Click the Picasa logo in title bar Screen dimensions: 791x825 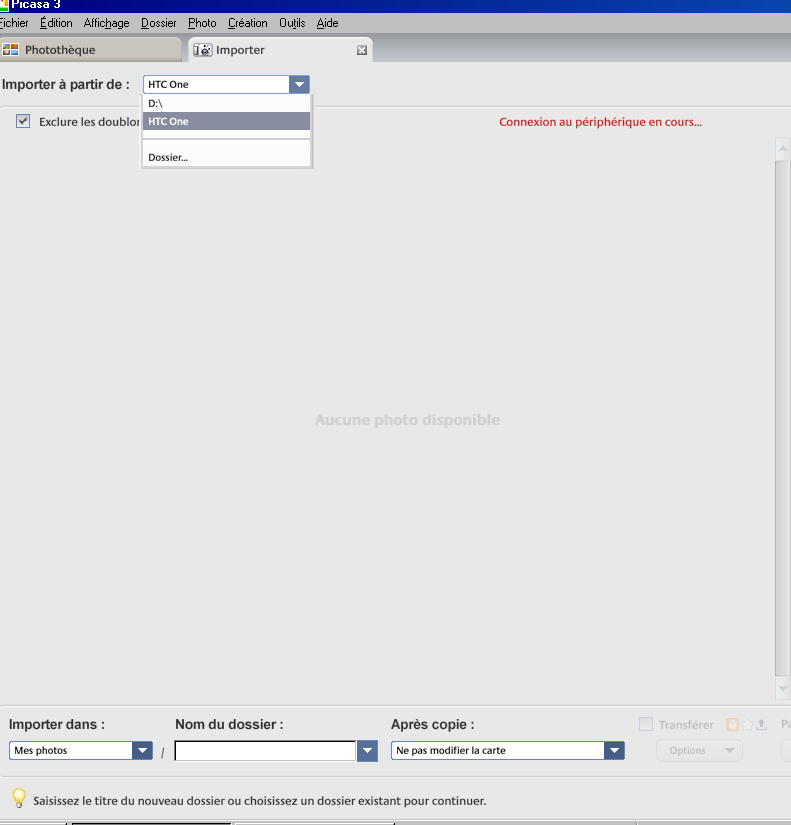tap(4, 4)
